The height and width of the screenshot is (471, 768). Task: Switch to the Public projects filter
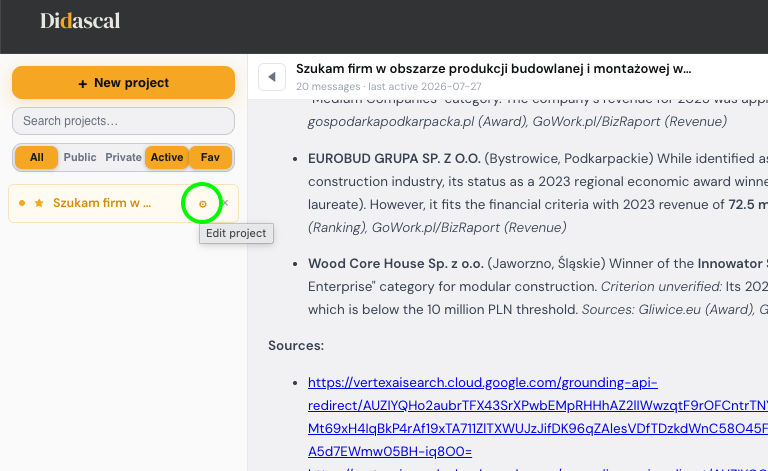pyautogui.click(x=80, y=157)
